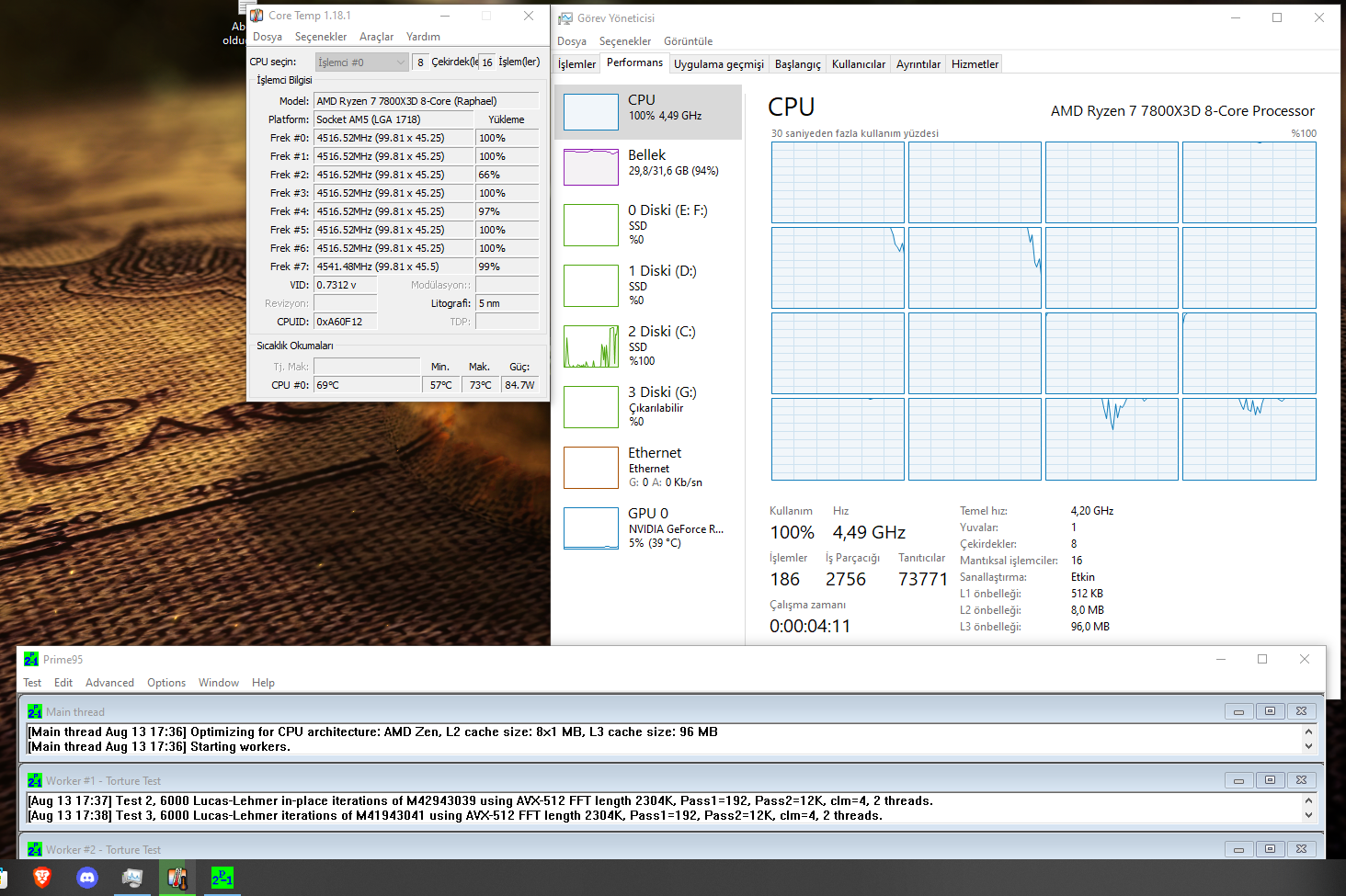Select the 3 Diski (G:) thumbnail
This screenshot has width=1346, height=896.
coord(591,407)
